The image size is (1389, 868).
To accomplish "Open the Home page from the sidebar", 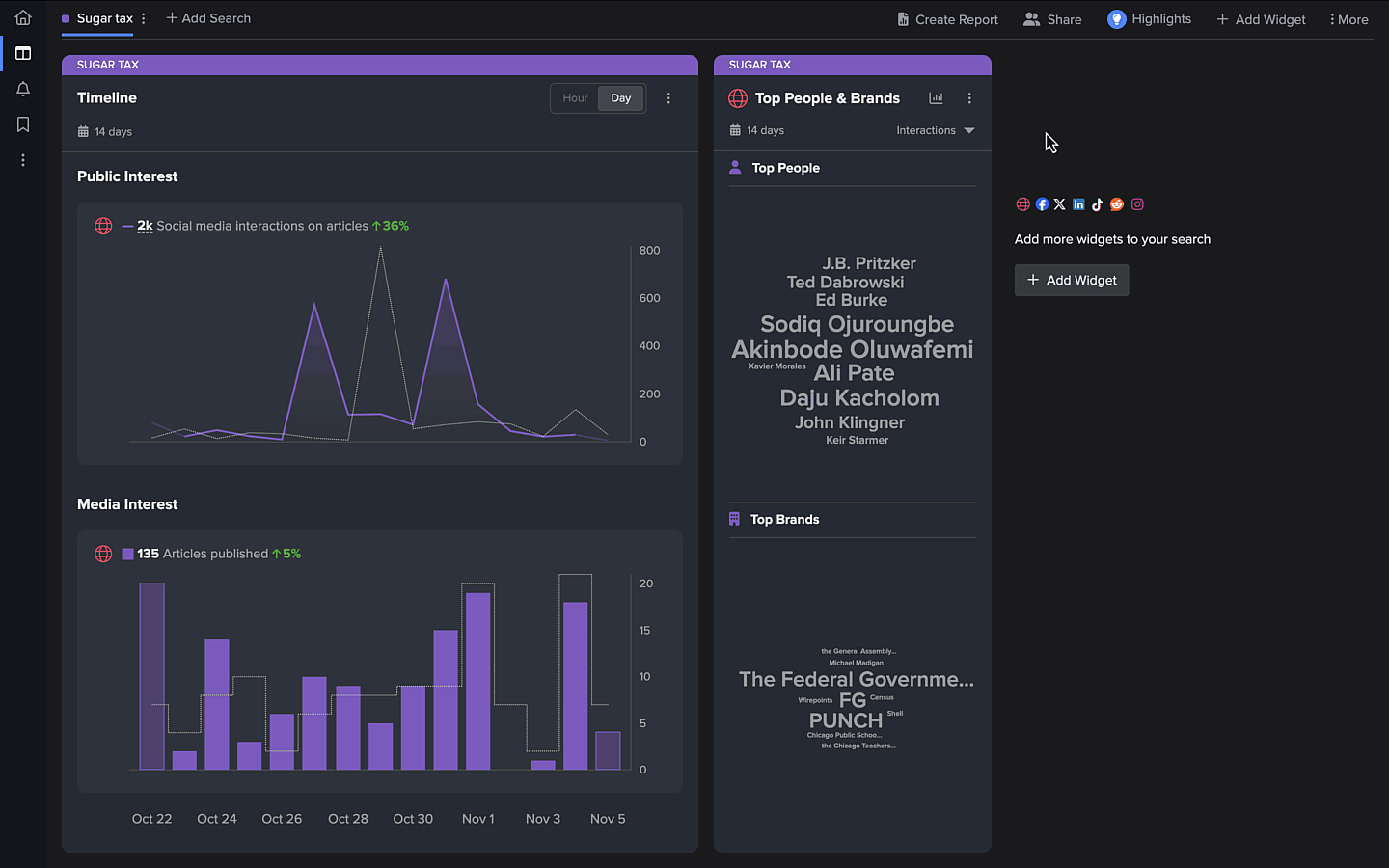I will tap(22, 17).
